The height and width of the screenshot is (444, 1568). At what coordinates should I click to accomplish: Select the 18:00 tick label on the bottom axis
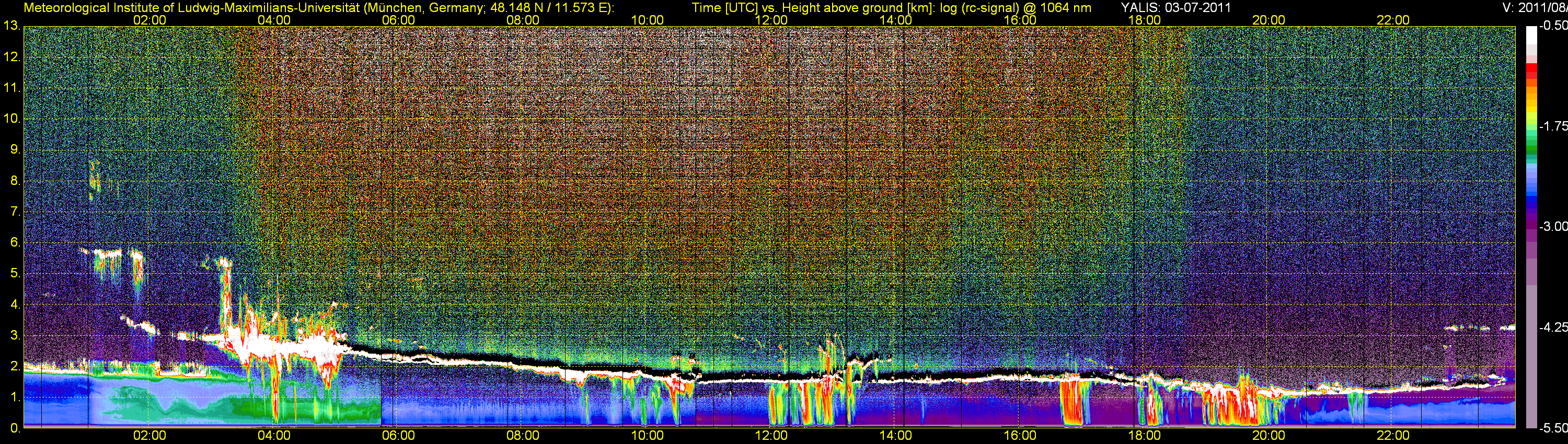(1144, 436)
